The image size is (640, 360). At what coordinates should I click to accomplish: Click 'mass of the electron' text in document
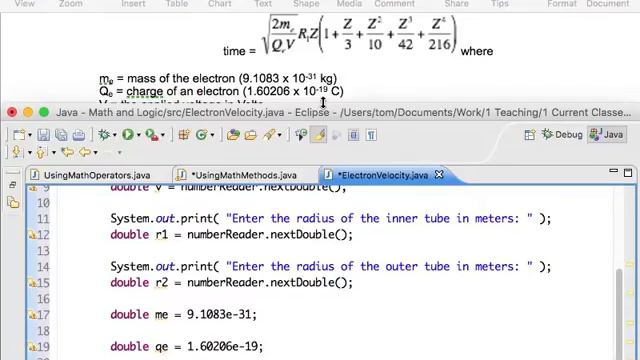(x=181, y=78)
